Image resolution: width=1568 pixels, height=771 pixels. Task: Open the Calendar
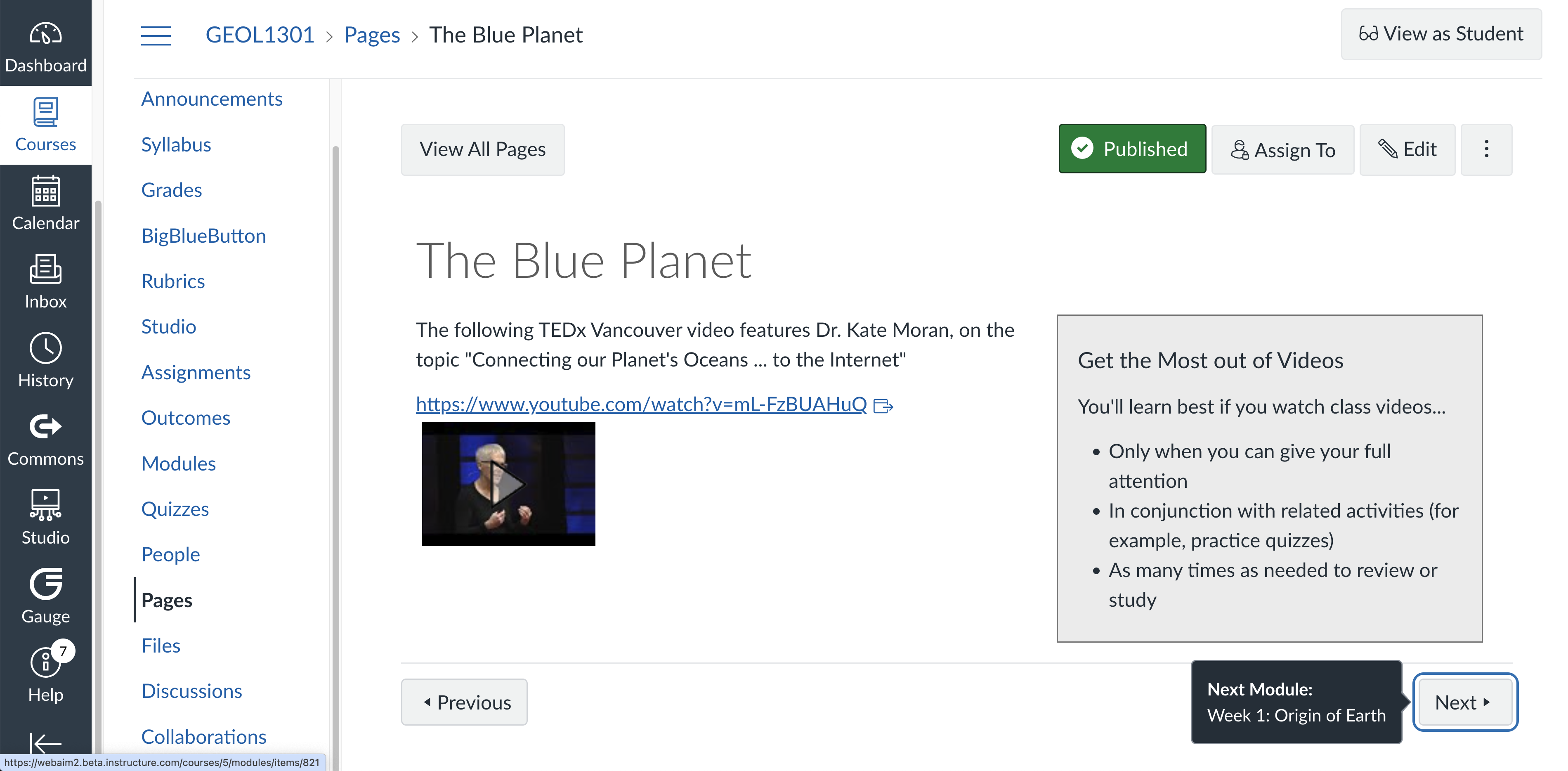coord(46,204)
